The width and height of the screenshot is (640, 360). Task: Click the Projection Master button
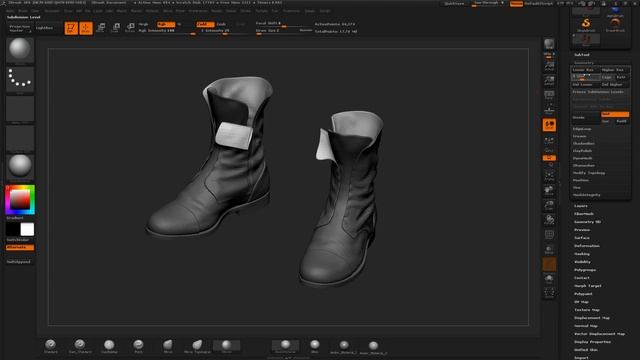point(20,28)
